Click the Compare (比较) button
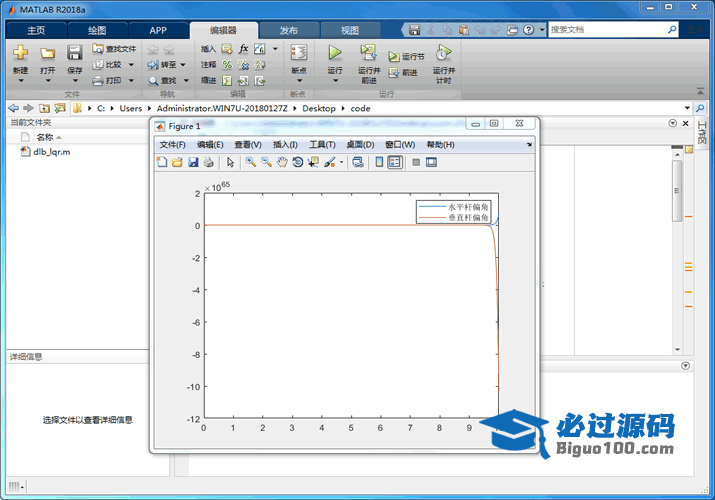Image resolution: width=715 pixels, height=500 pixels. (107, 65)
